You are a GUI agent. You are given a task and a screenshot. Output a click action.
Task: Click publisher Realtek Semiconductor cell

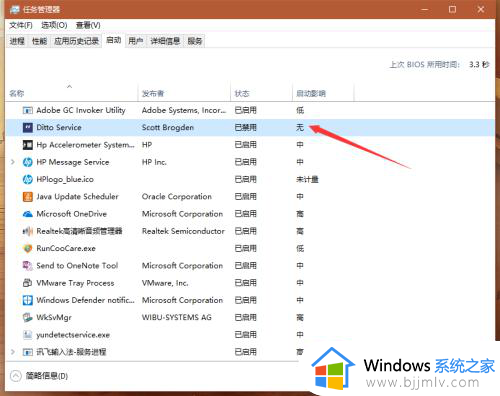pyautogui.click(x=183, y=231)
